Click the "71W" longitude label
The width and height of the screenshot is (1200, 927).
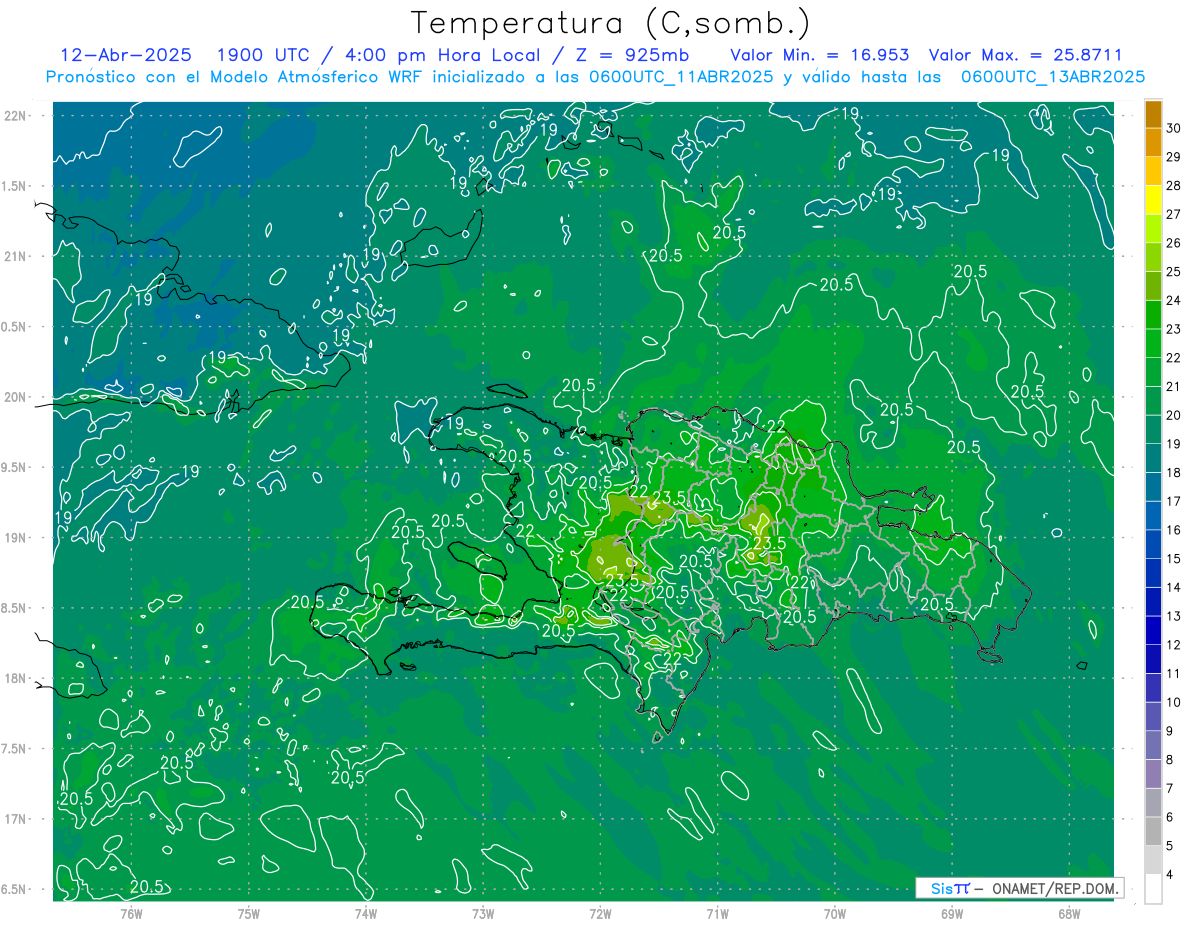coord(717,913)
